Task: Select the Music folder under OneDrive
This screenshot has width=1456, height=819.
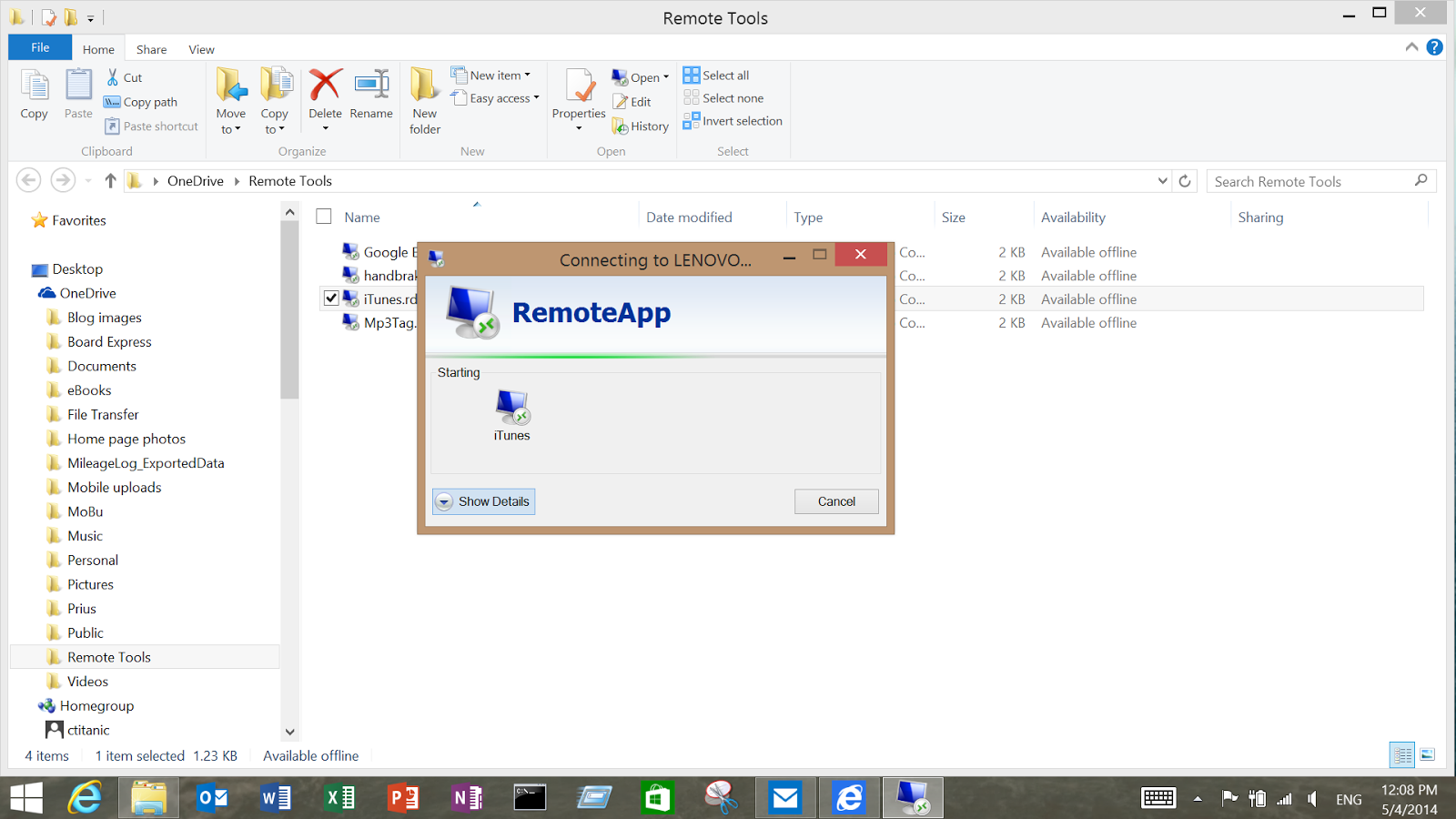Action: (86, 536)
